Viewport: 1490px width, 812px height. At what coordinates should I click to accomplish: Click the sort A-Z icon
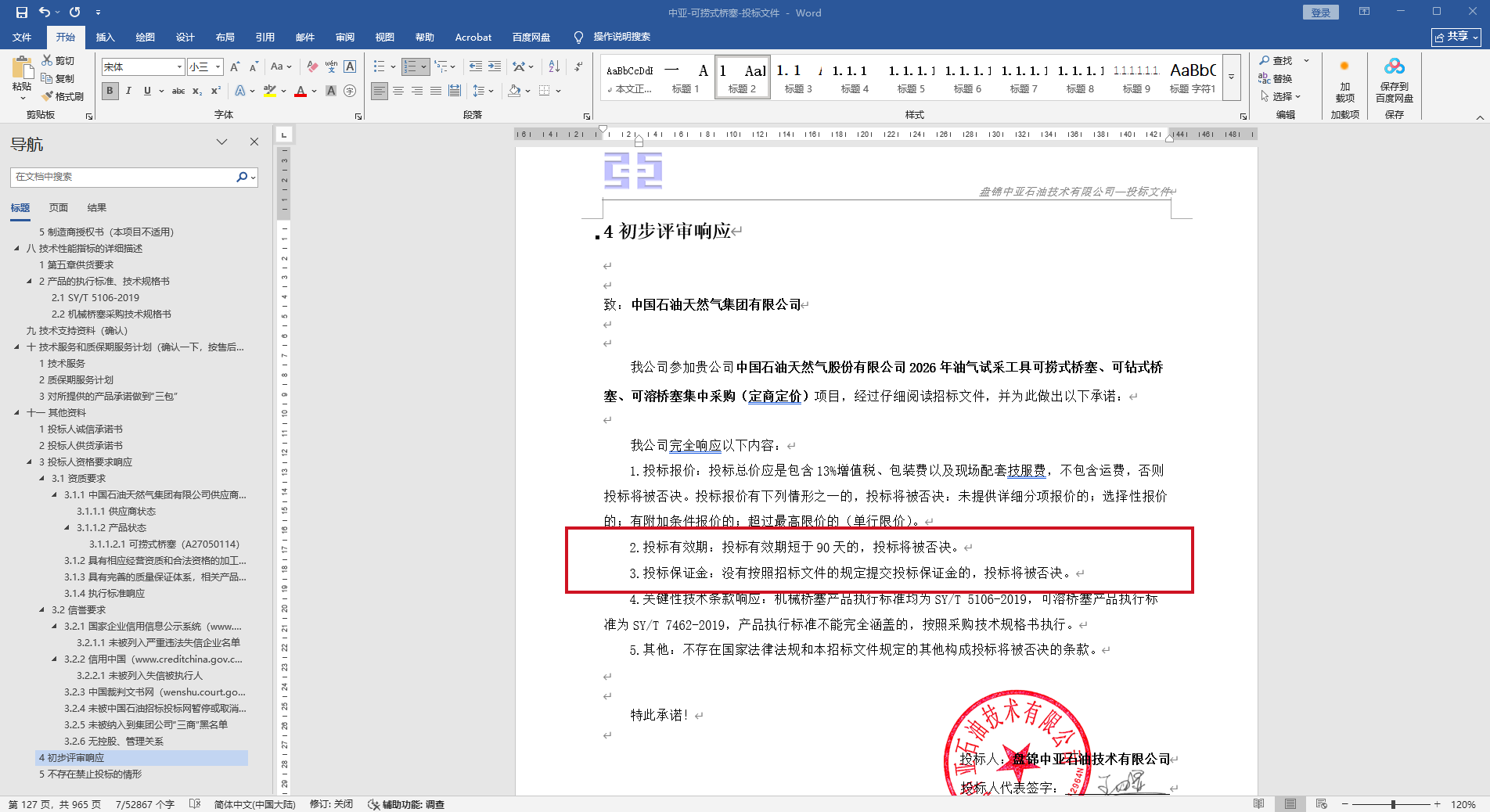click(554, 66)
